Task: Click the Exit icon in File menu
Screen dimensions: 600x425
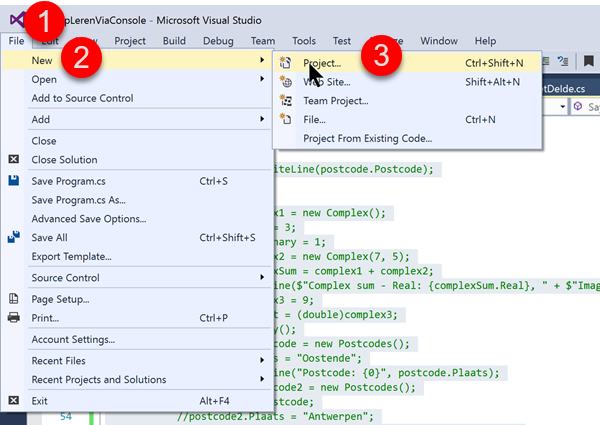Action: point(14,400)
